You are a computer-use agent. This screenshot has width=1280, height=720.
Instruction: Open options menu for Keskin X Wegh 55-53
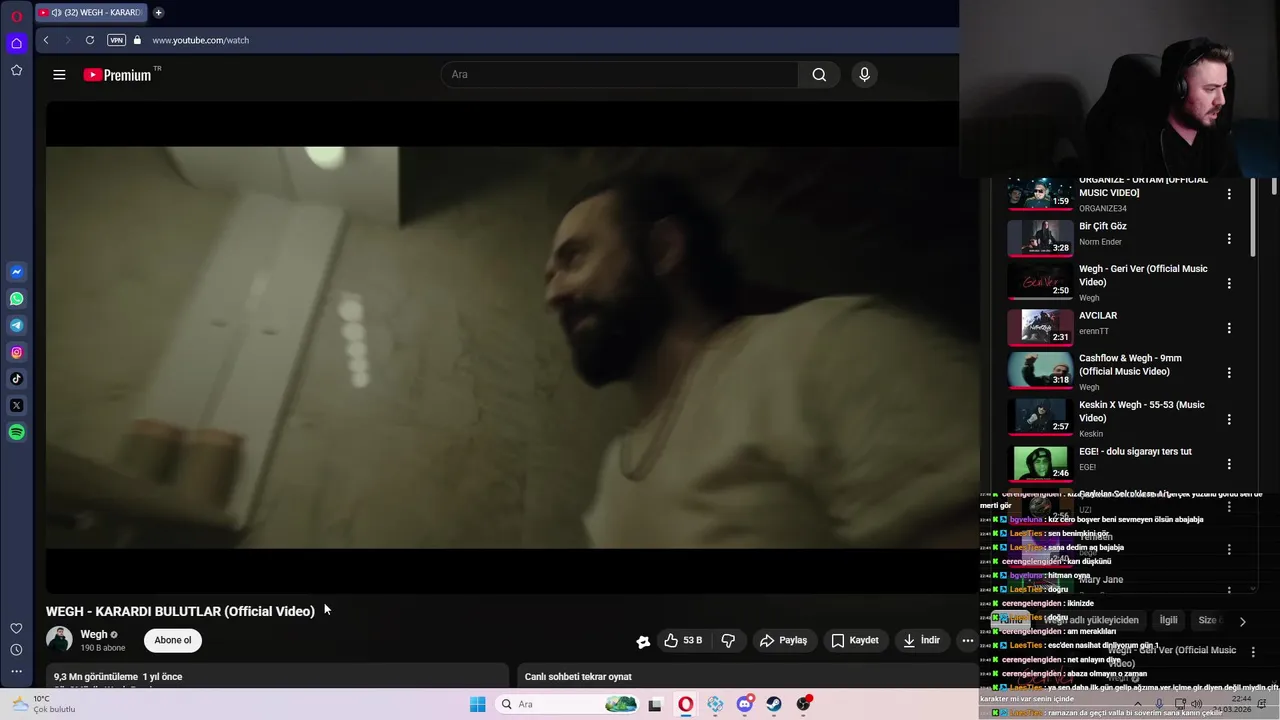(1229, 419)
